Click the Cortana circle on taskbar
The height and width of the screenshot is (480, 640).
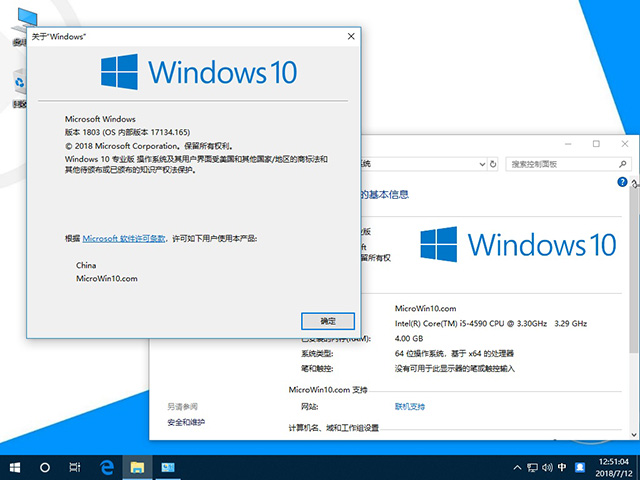coord(45,467)
